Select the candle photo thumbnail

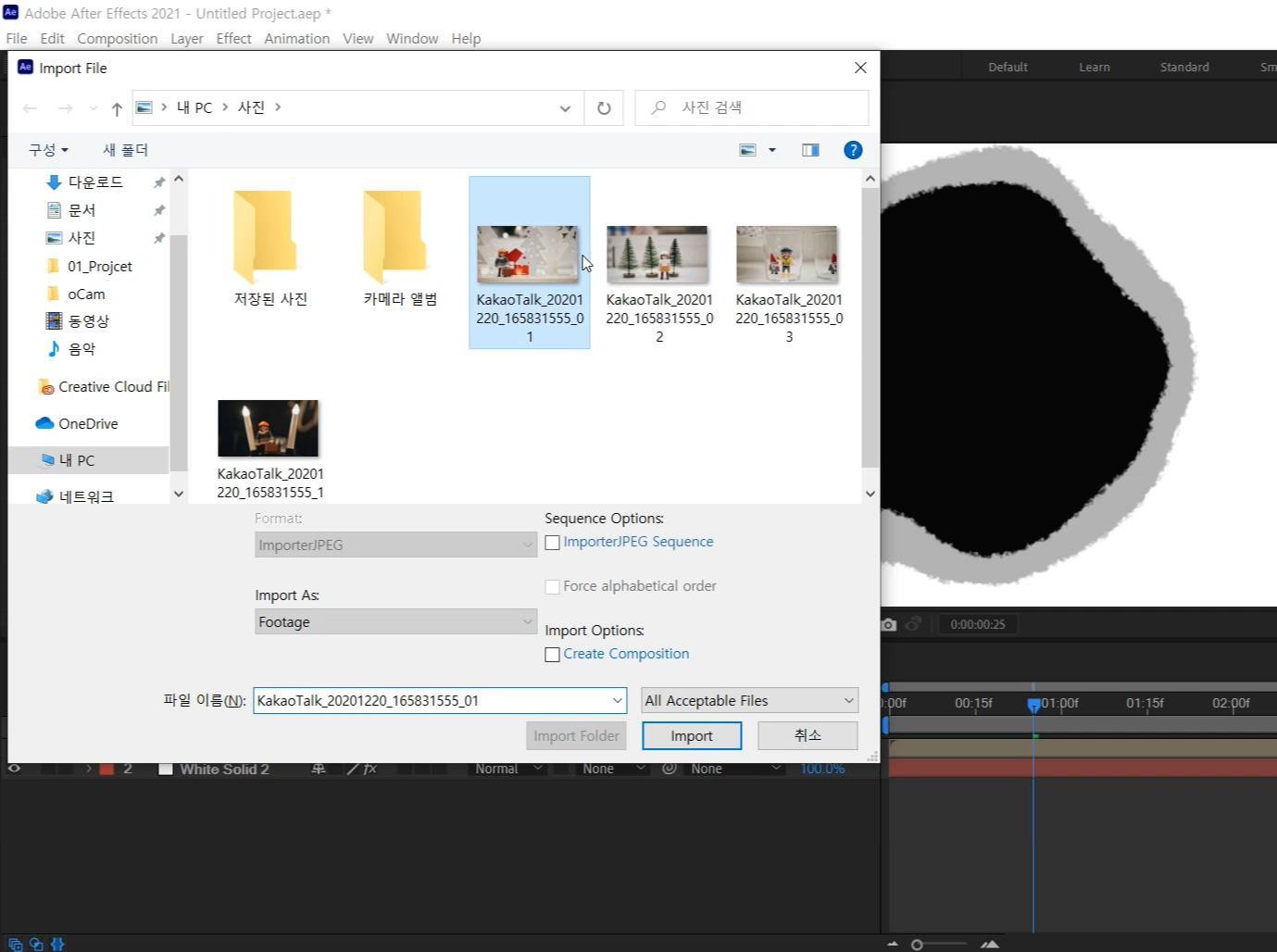[x=269, y=429]
